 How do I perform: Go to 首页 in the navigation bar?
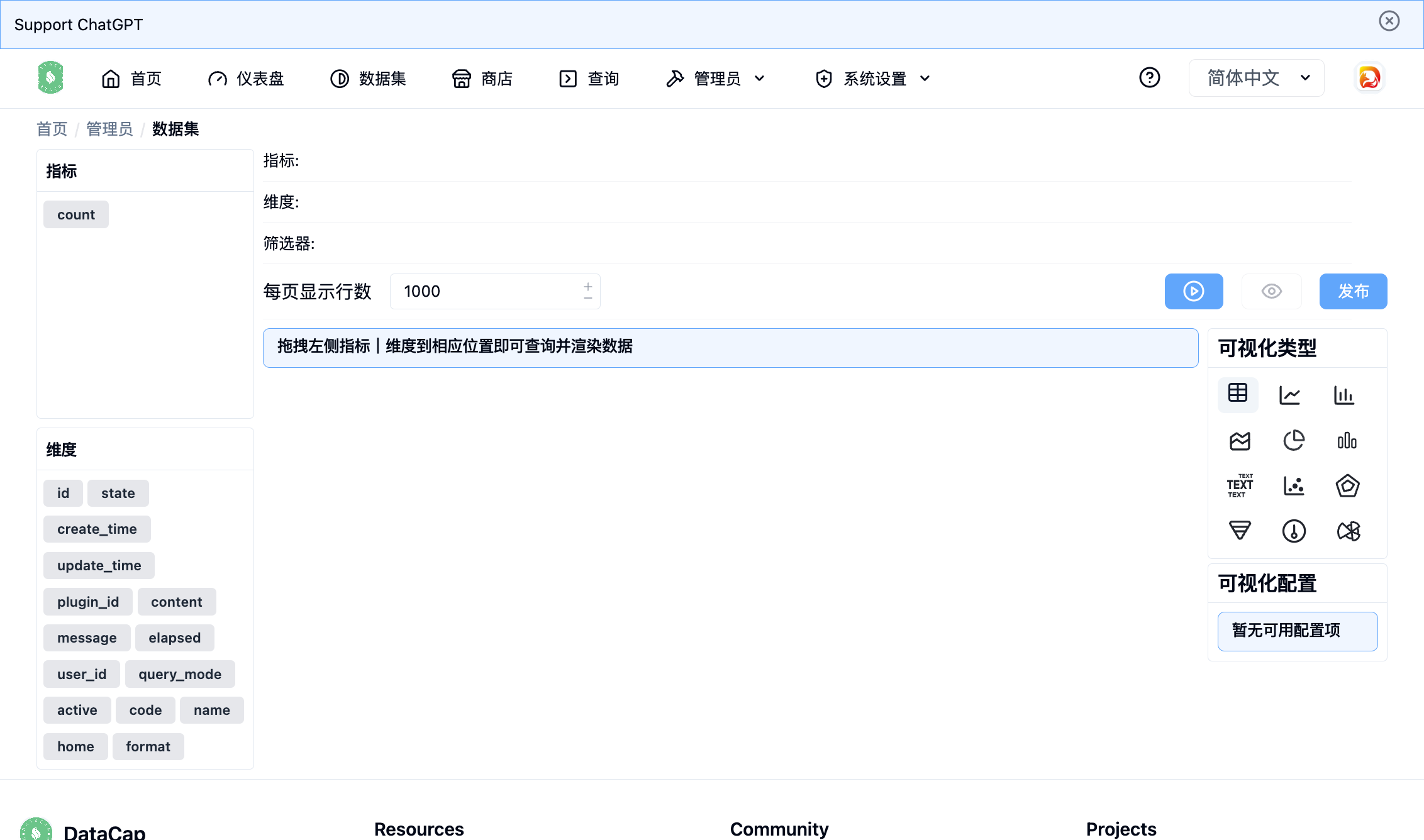point(131,79)
